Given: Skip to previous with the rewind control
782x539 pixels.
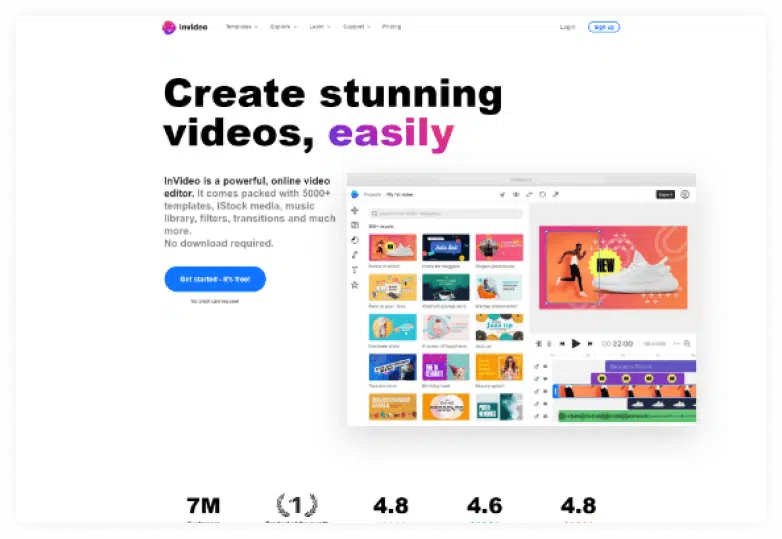Looking at the screenshot, I should point(562,344).
